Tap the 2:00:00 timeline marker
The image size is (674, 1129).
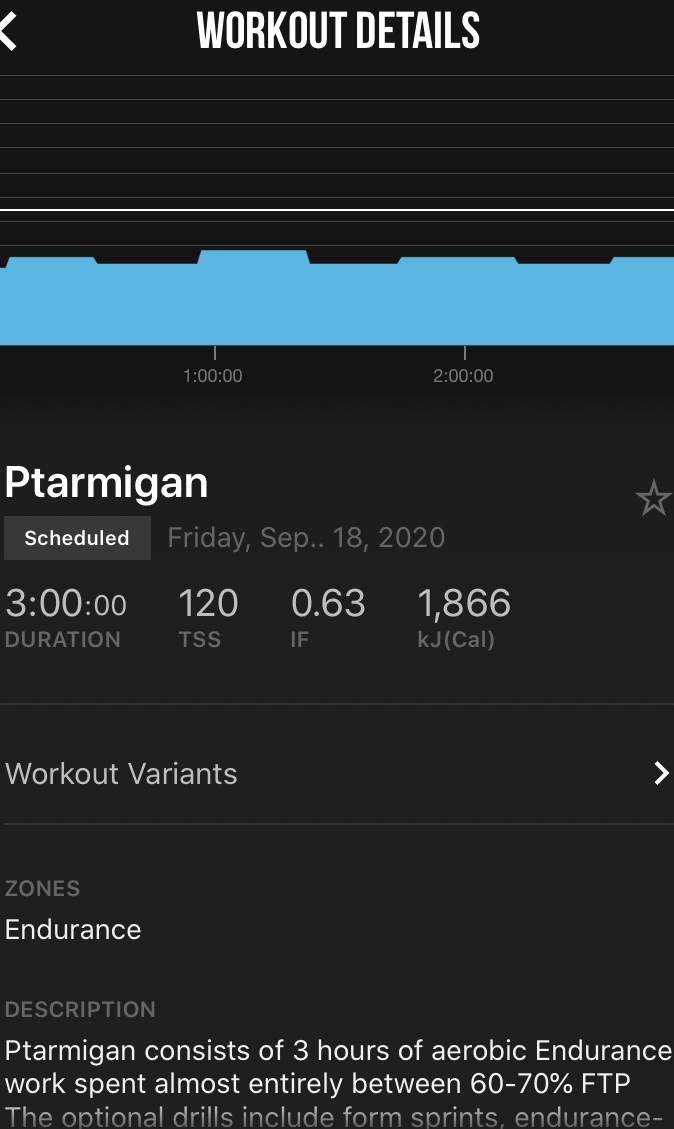(463, 376)
